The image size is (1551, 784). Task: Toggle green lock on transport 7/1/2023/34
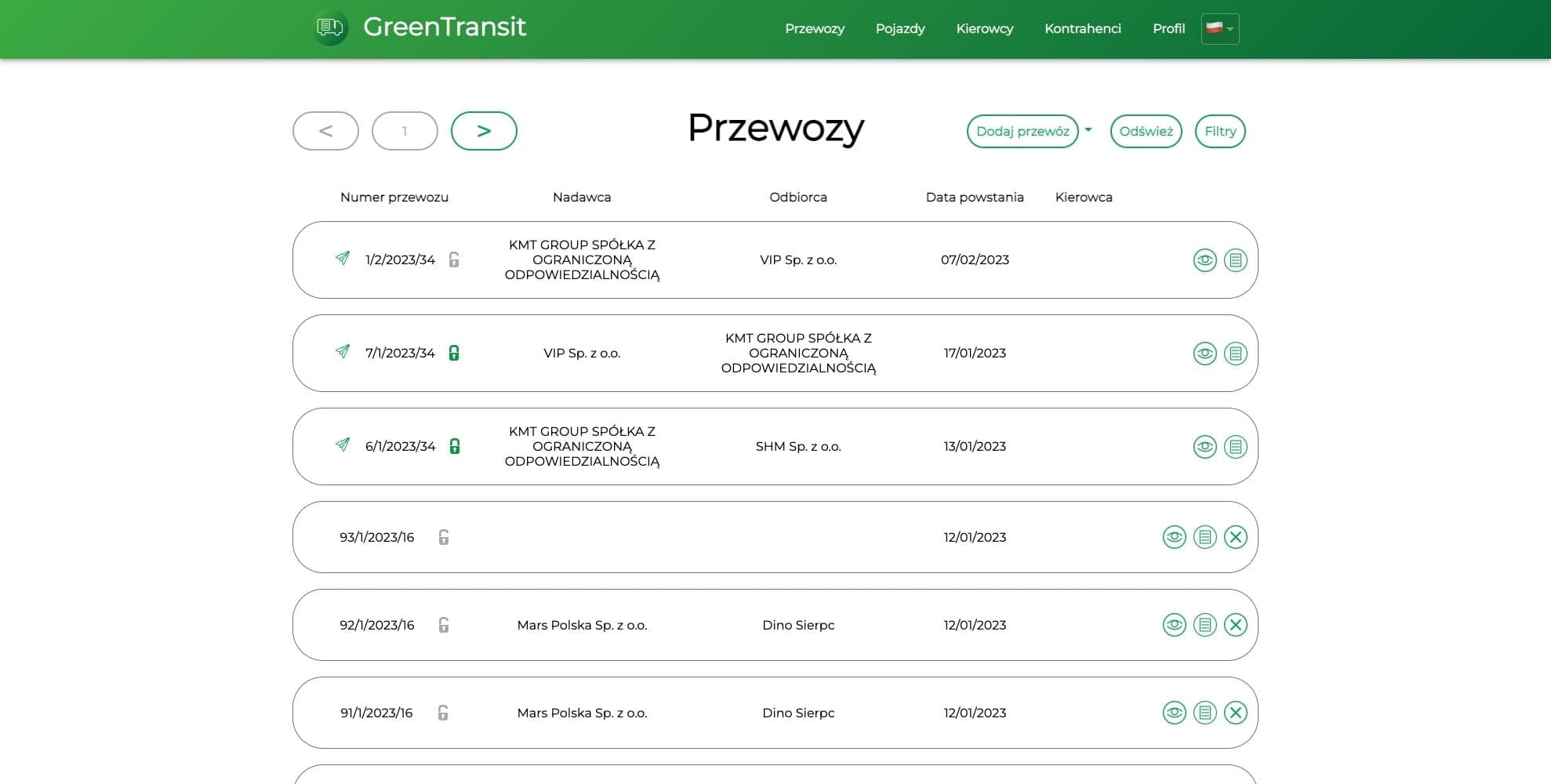pos(454,353)
